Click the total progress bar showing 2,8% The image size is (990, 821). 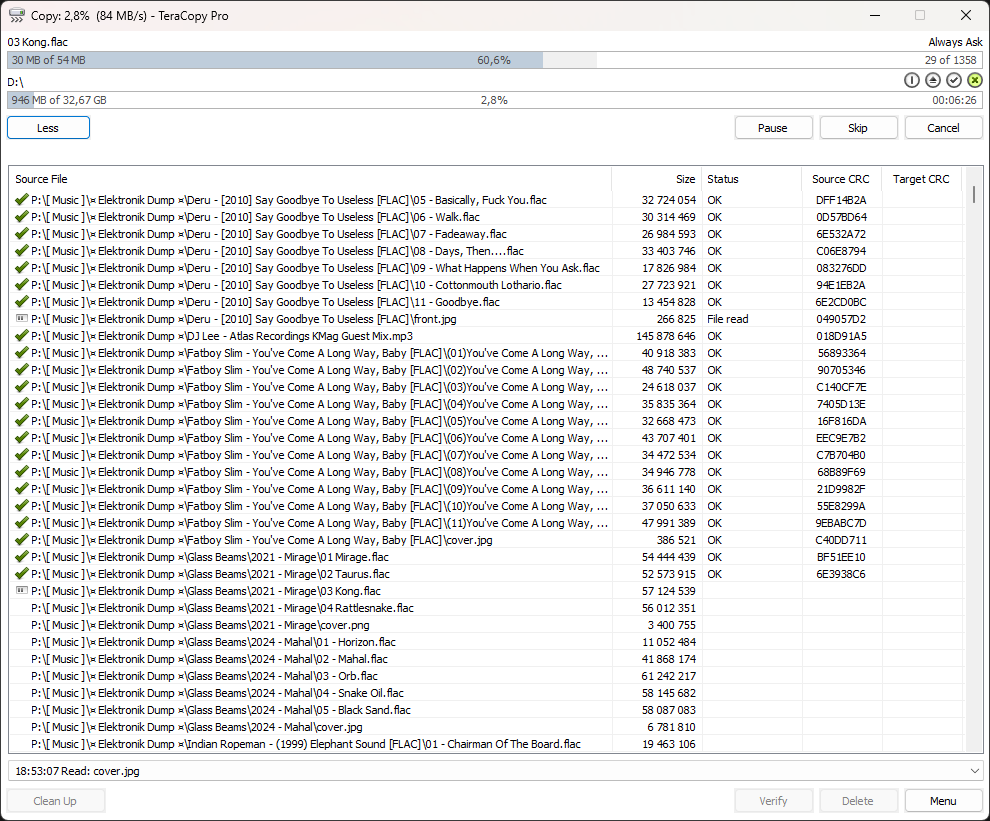click(x=495, y=100)
